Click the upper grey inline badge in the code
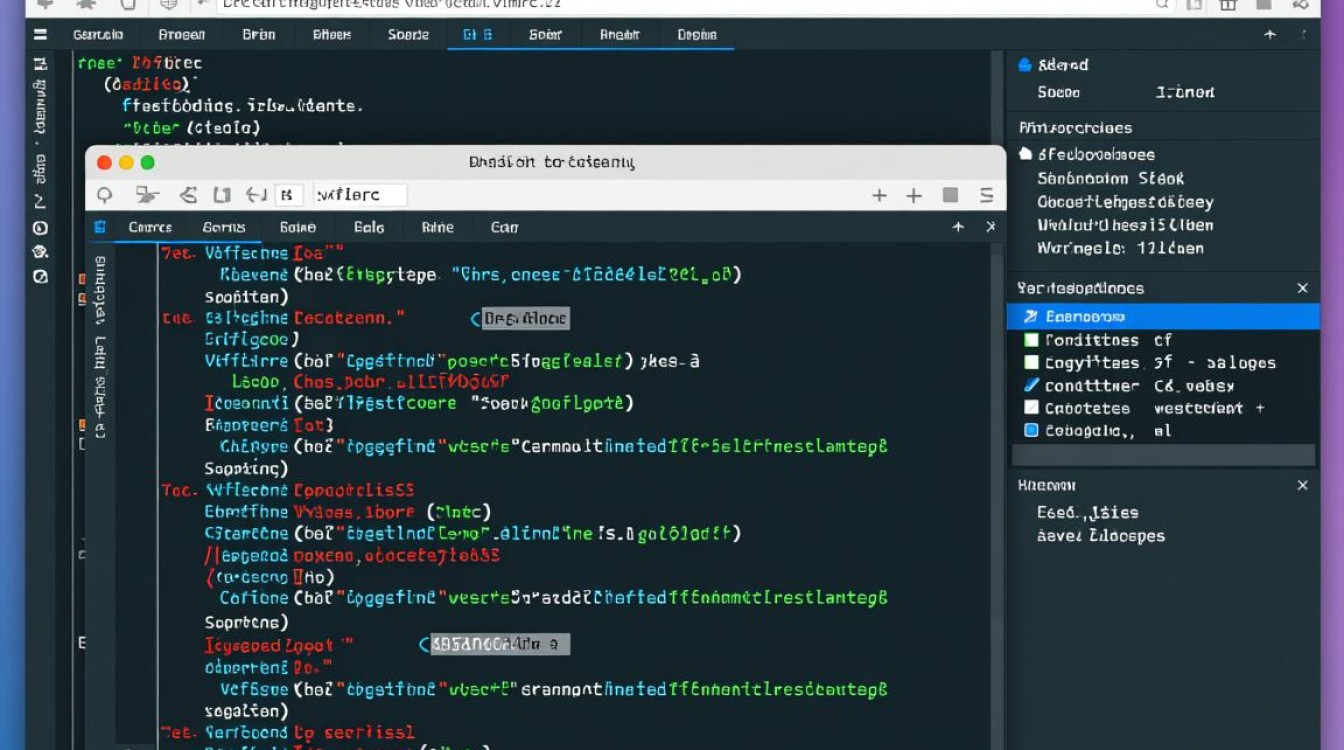This screenshot has width=1344, height=750. point(525,319)
